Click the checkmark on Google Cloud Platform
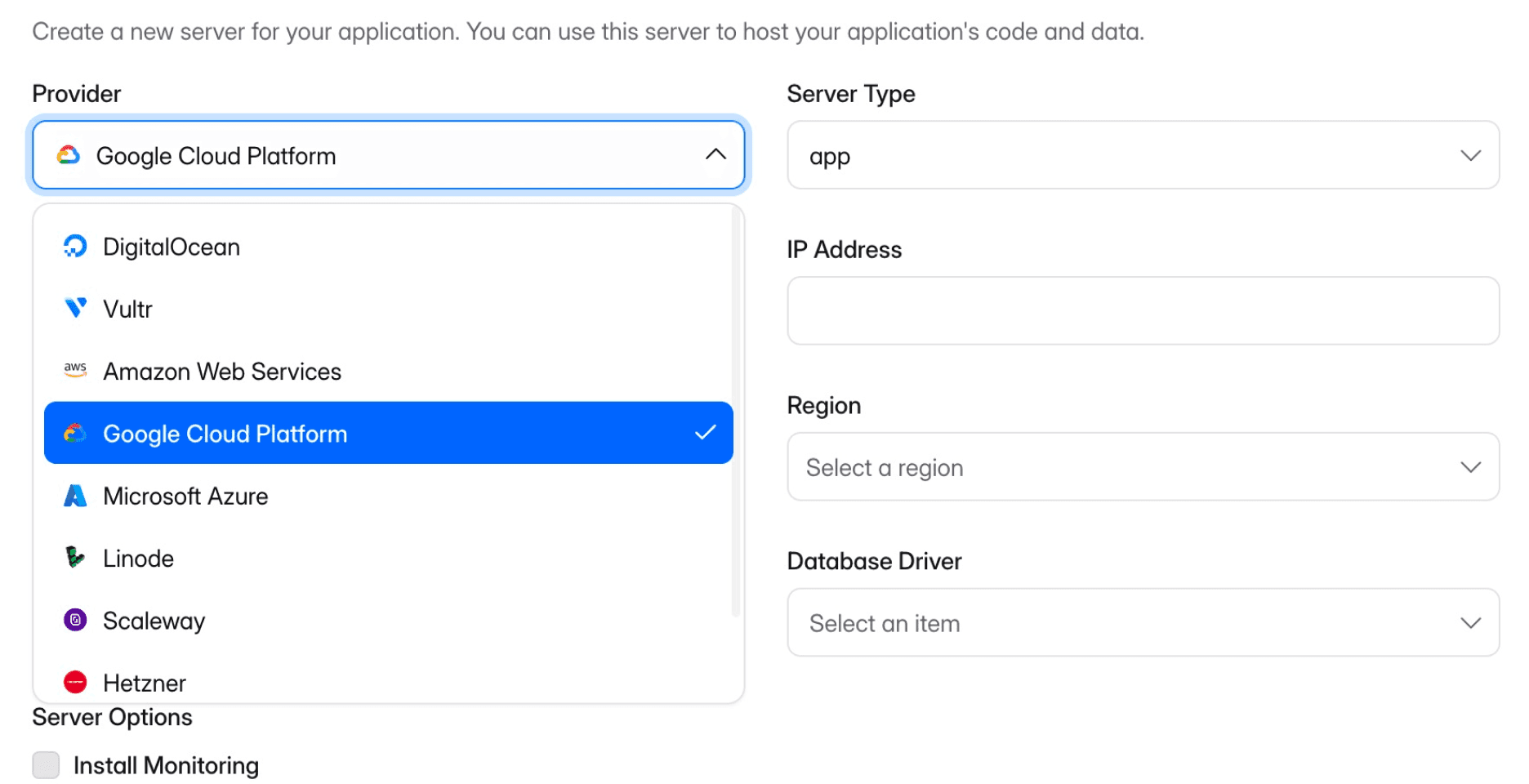 [705, 434]
